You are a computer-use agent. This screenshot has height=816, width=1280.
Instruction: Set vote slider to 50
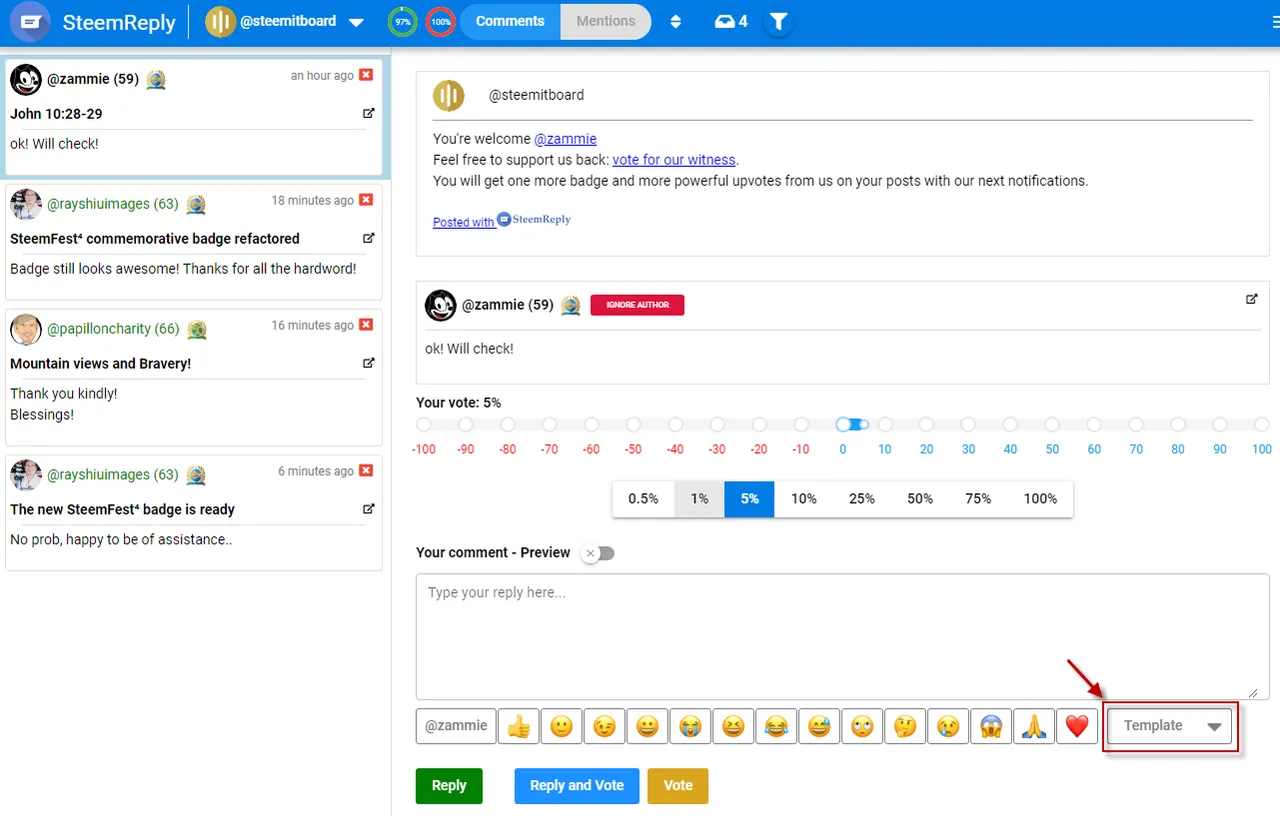1052,425
